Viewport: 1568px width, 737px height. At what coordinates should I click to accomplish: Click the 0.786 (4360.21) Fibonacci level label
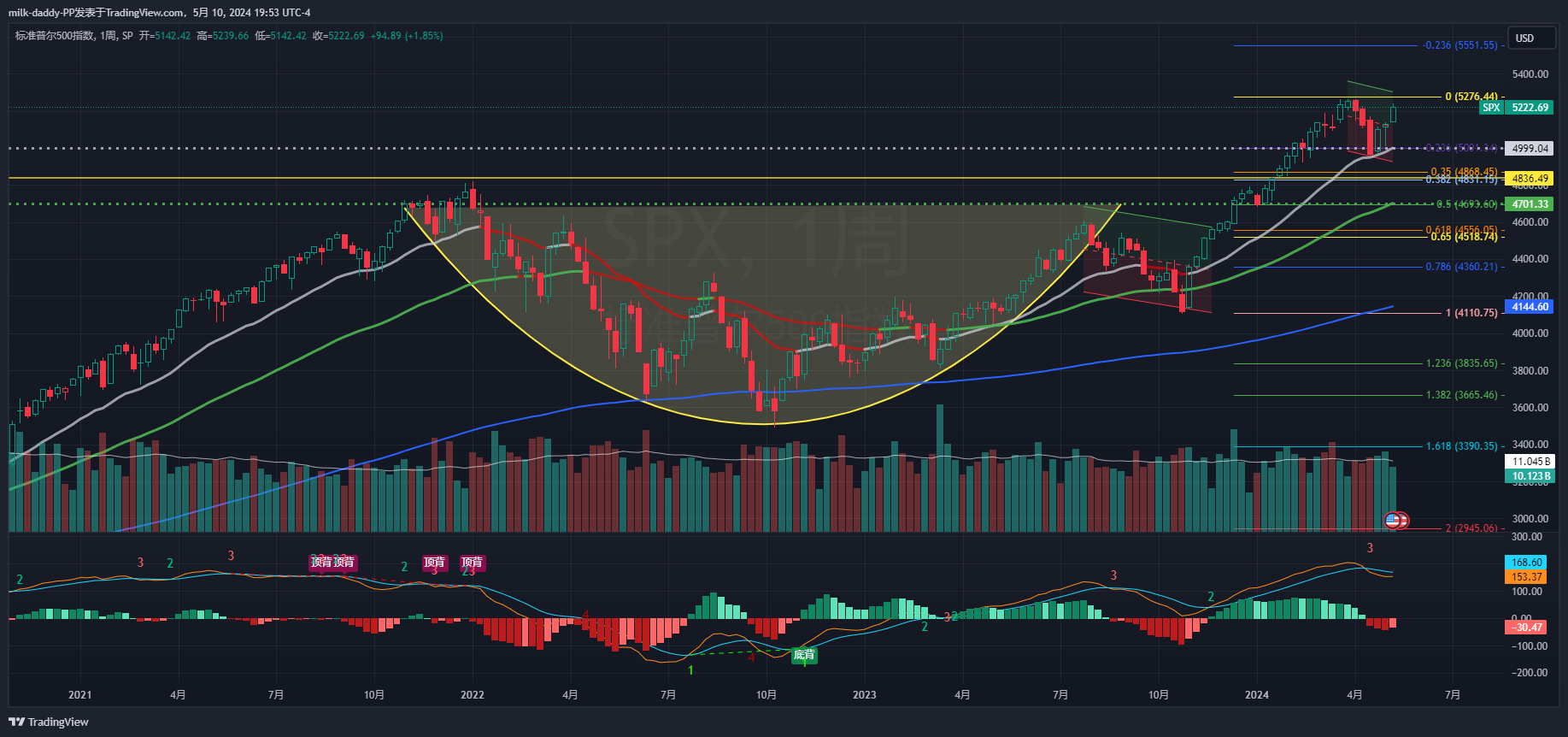coord(1461,267)
